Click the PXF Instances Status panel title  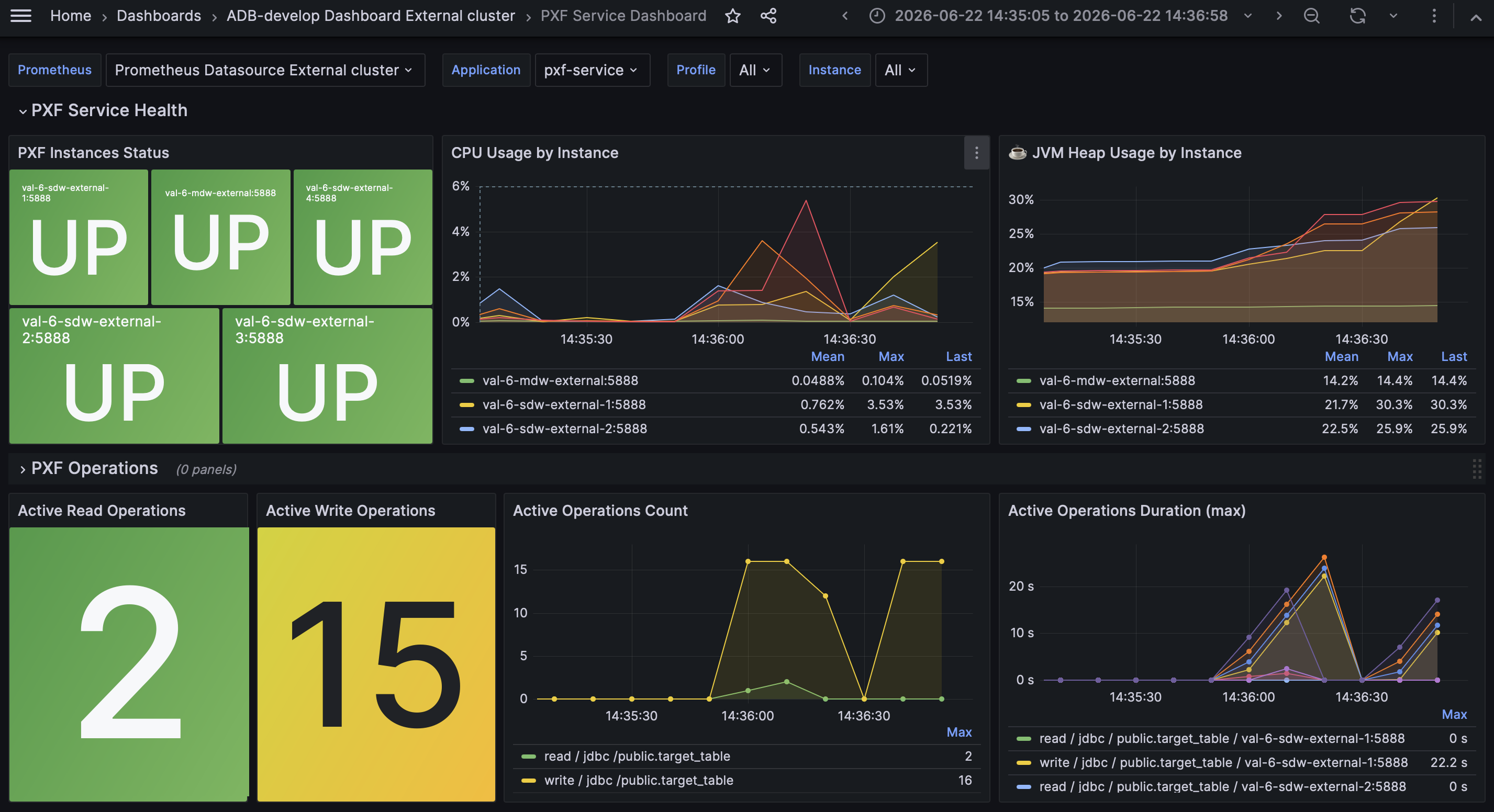tap(93, 153)
